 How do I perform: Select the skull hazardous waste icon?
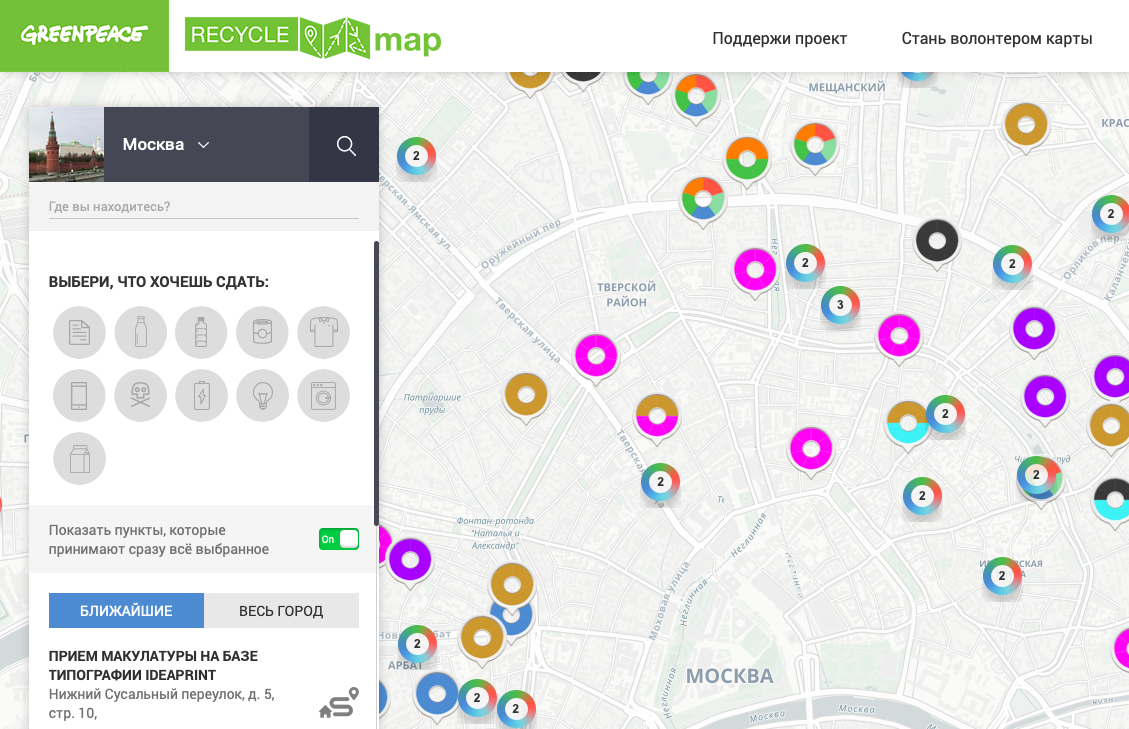[x=140, y=396]
